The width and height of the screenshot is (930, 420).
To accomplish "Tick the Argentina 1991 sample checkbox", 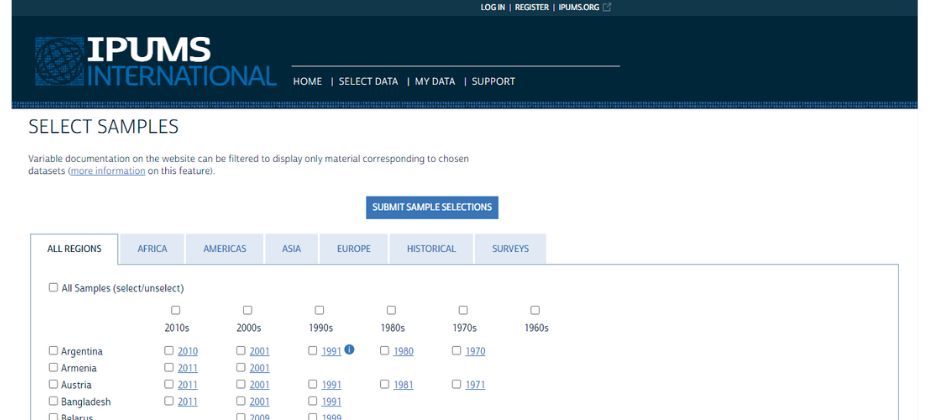I will (x=313, y=351).
